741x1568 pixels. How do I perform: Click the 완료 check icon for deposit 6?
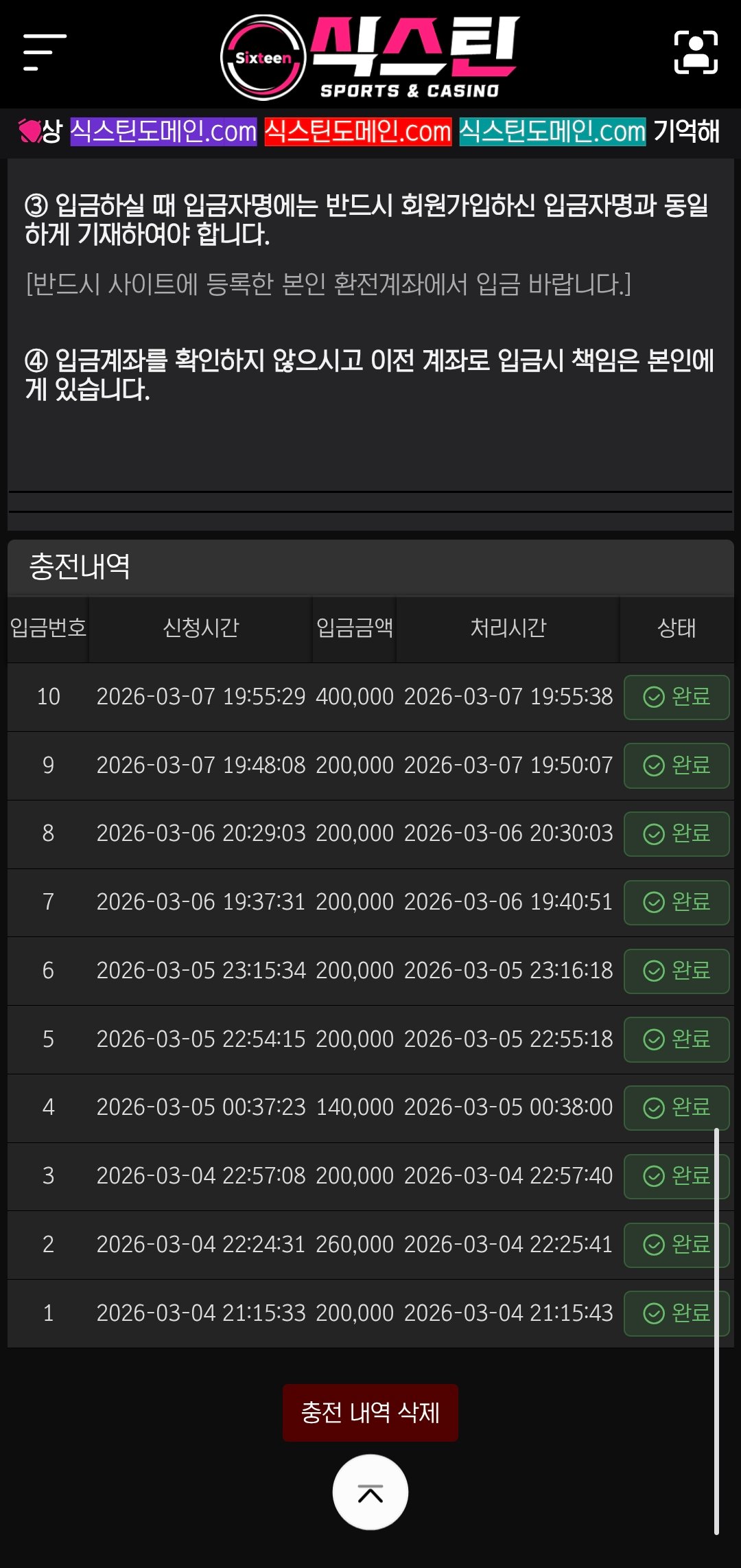(654, 971)
